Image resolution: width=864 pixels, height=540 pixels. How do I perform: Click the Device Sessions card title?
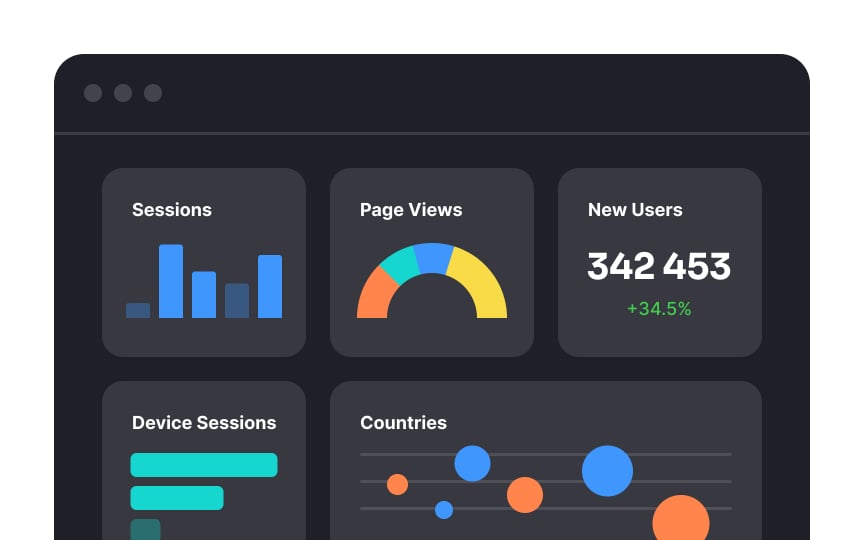tap(204, 423)
